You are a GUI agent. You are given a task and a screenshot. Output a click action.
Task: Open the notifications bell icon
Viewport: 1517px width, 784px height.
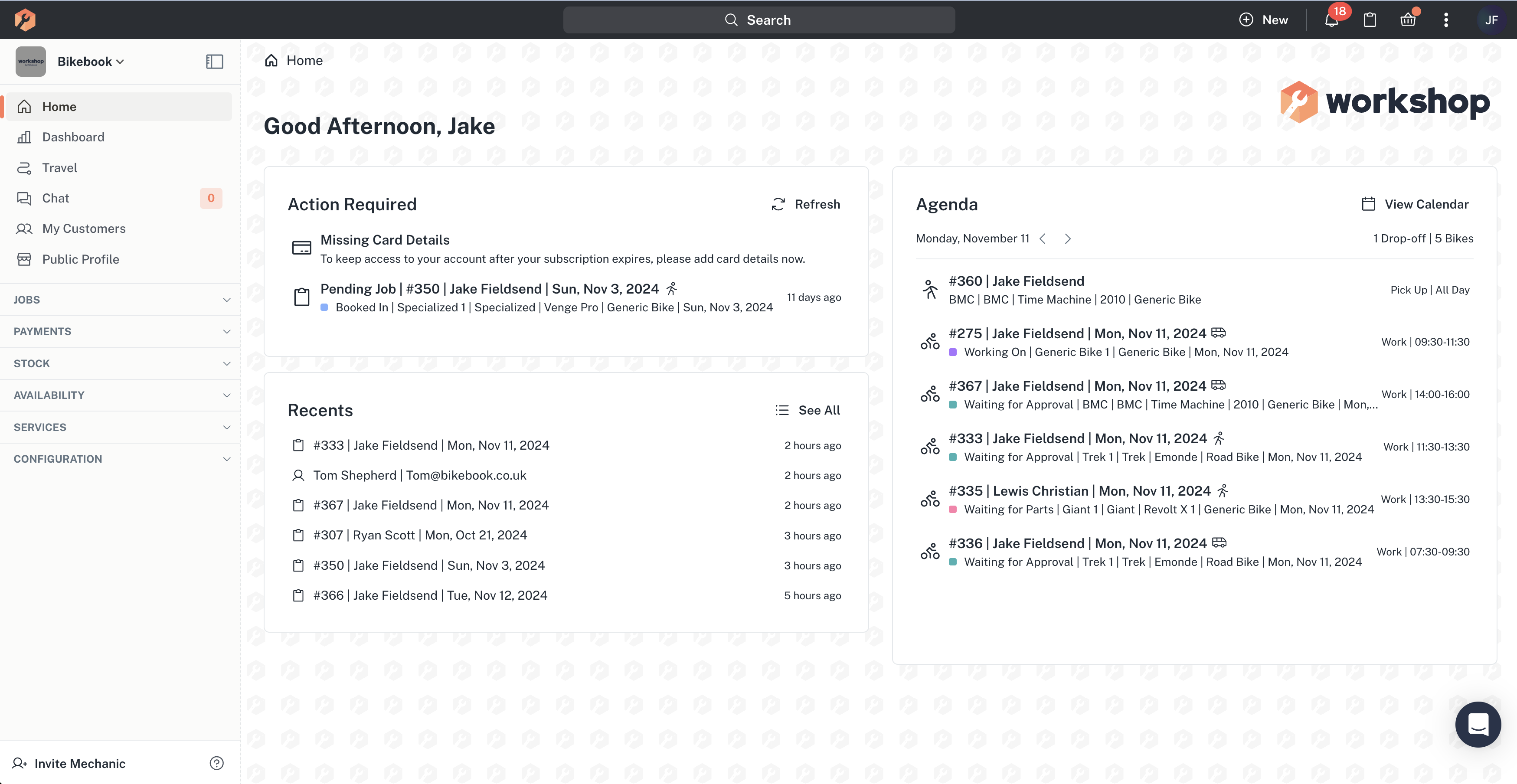(x=1331, y=20)
